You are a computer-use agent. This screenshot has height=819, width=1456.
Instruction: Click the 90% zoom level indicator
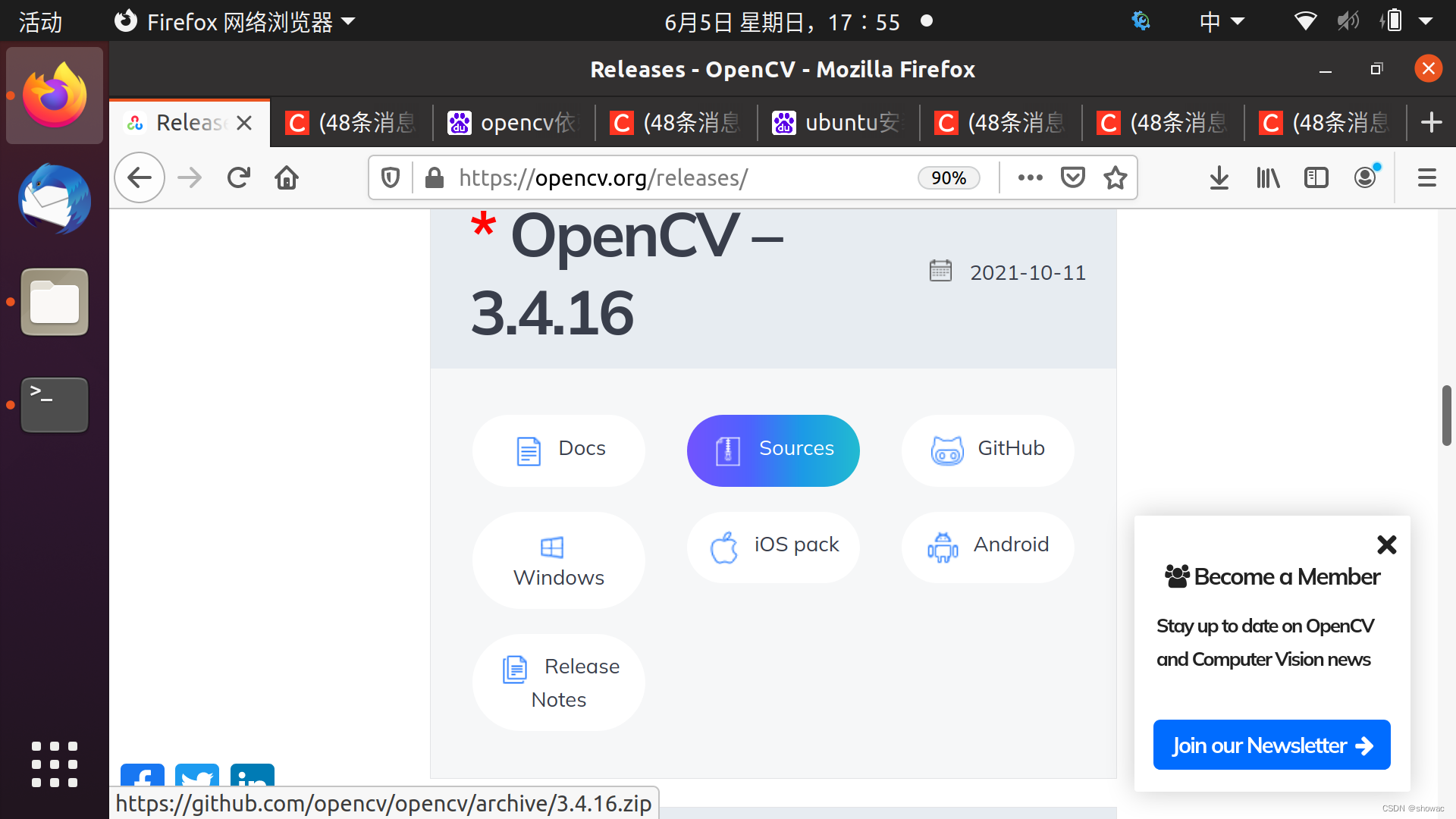click(x=949, y=177)
